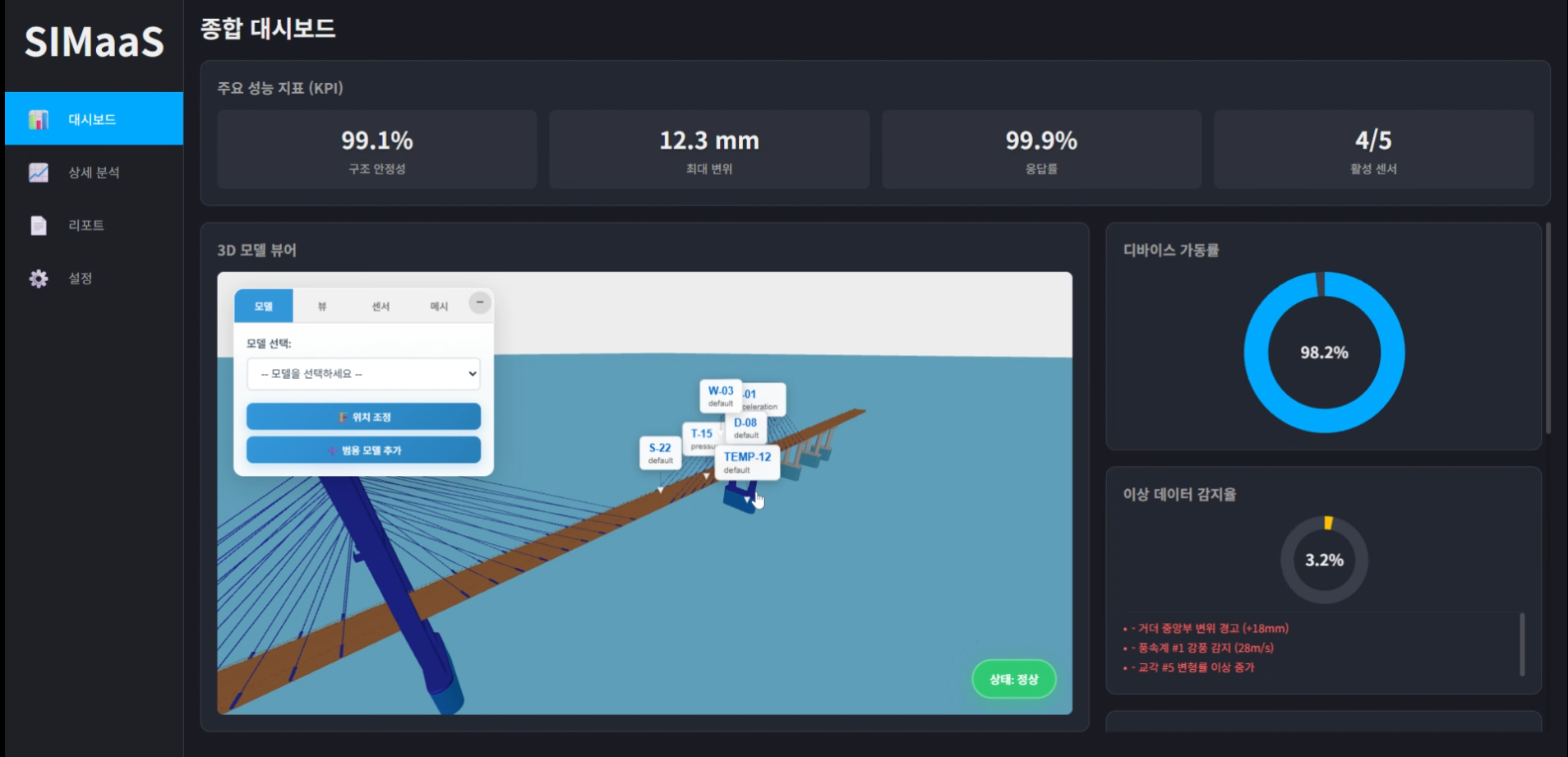Collapse the model control panel with minus button
Viewport: 1568px width, 757px height.
tap(480, 302)
